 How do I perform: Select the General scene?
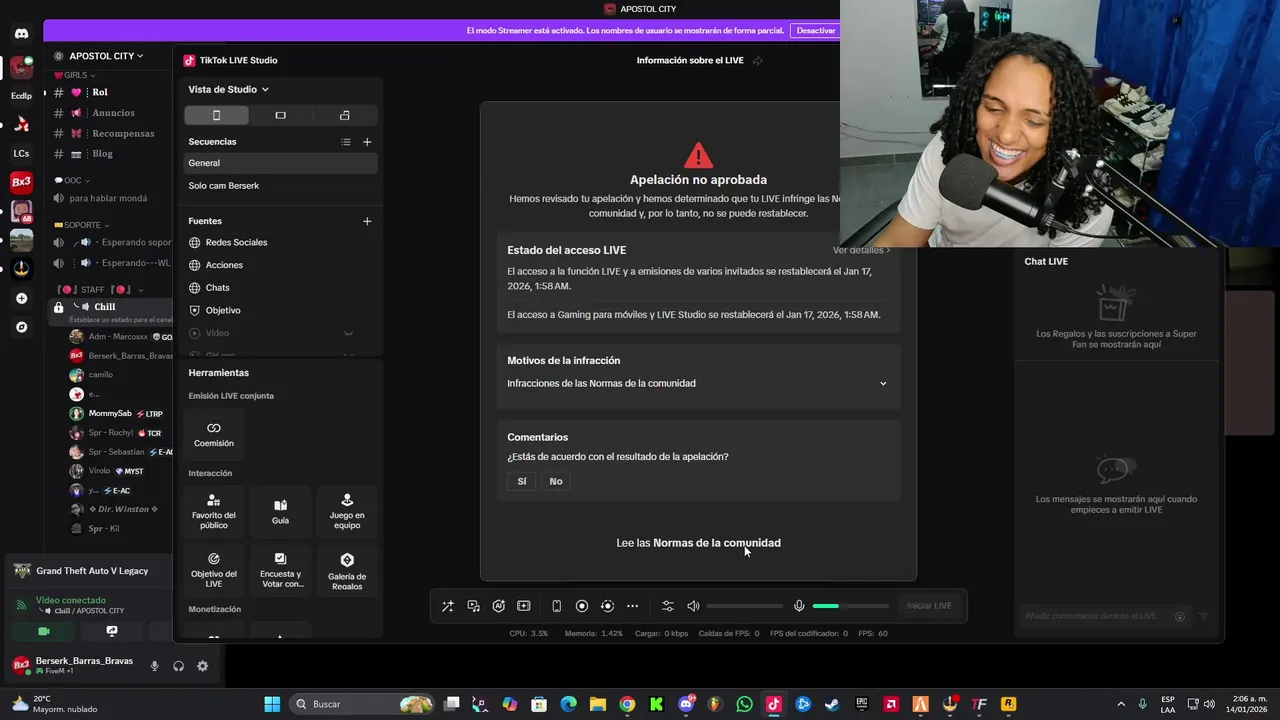pos(280,163)
